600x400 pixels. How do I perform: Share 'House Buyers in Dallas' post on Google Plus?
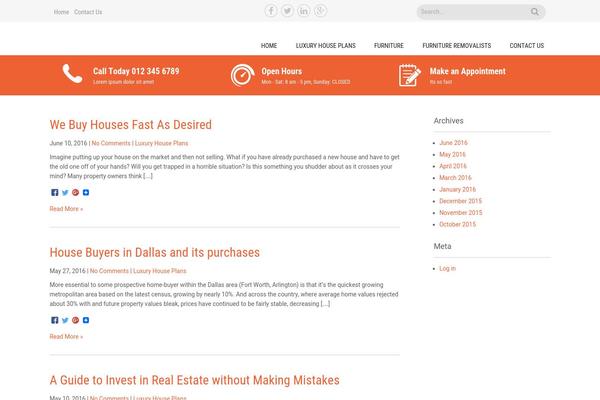pyautogui.click(x=75, y=320)
